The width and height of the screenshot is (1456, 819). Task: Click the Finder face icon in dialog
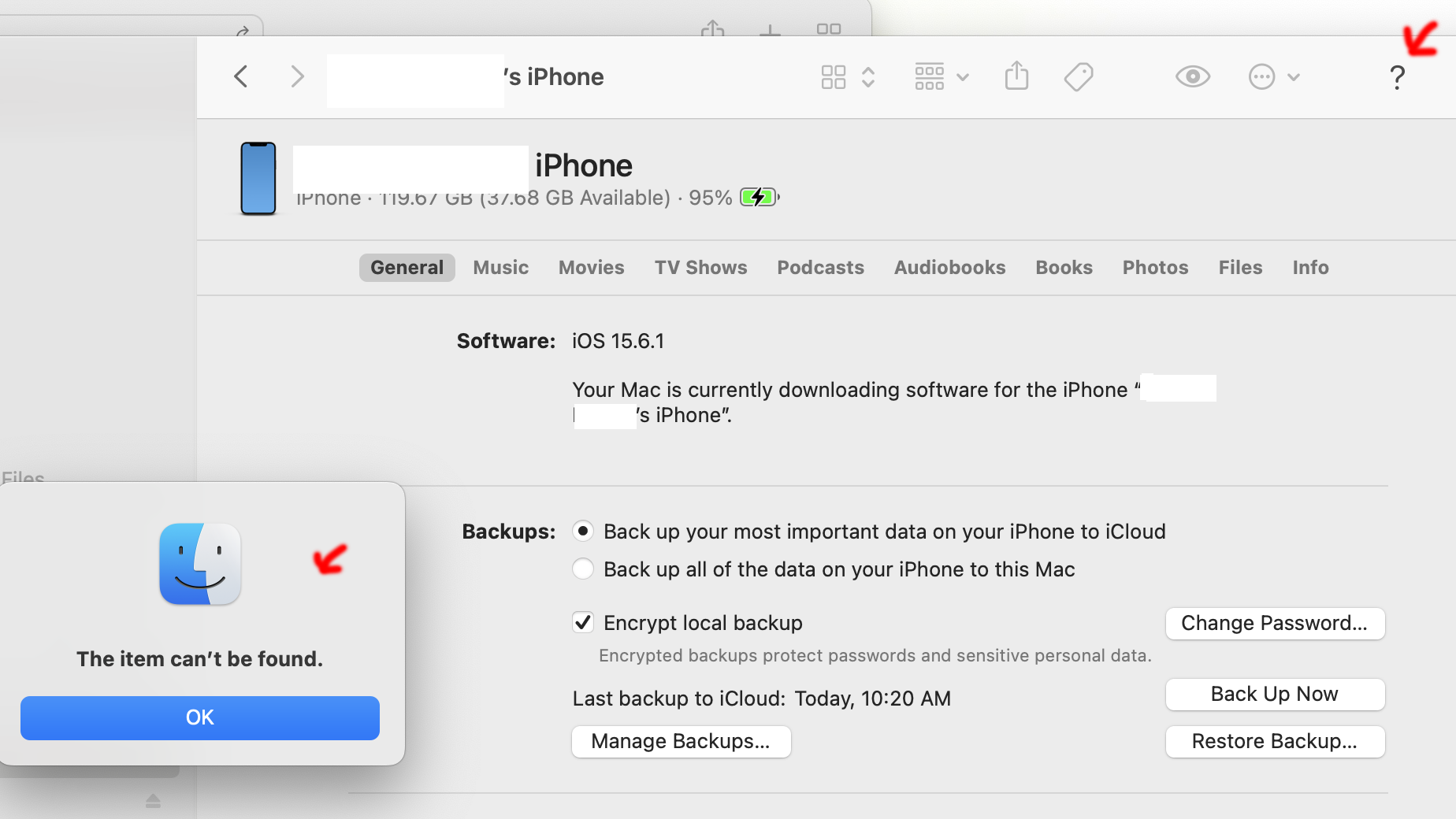tap(200, 564)
